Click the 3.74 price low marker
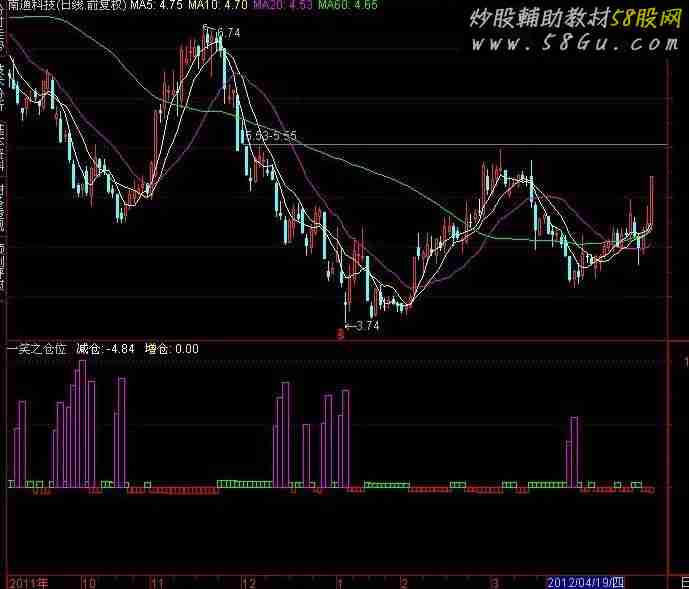The height and width of the screenshot is (589, 689). (364, 324)
